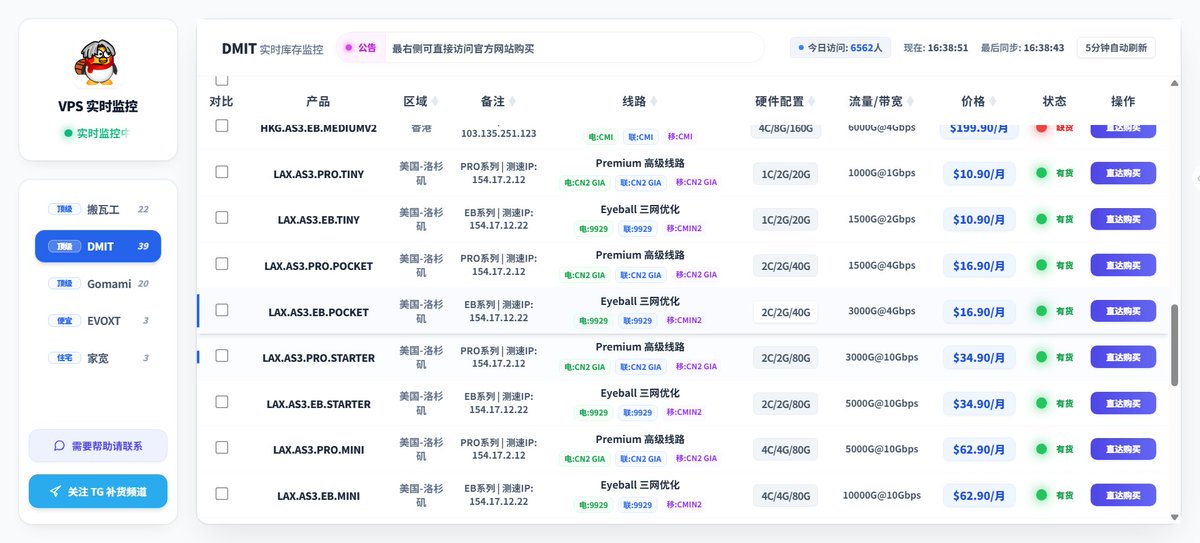
Task: Tick compare checkbox for LAX.AS3.PRO.TINY
Action: coord(222,172)
